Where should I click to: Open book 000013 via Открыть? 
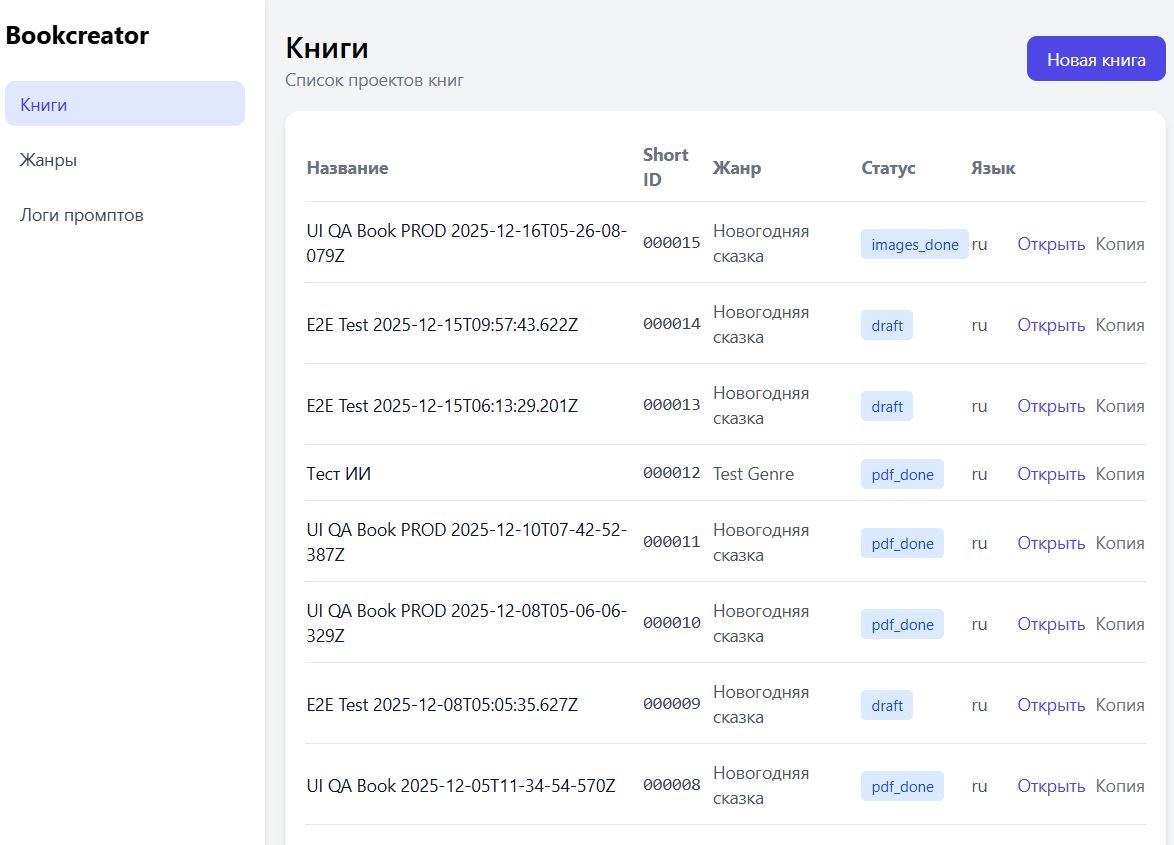click(x=1051, y=406)
